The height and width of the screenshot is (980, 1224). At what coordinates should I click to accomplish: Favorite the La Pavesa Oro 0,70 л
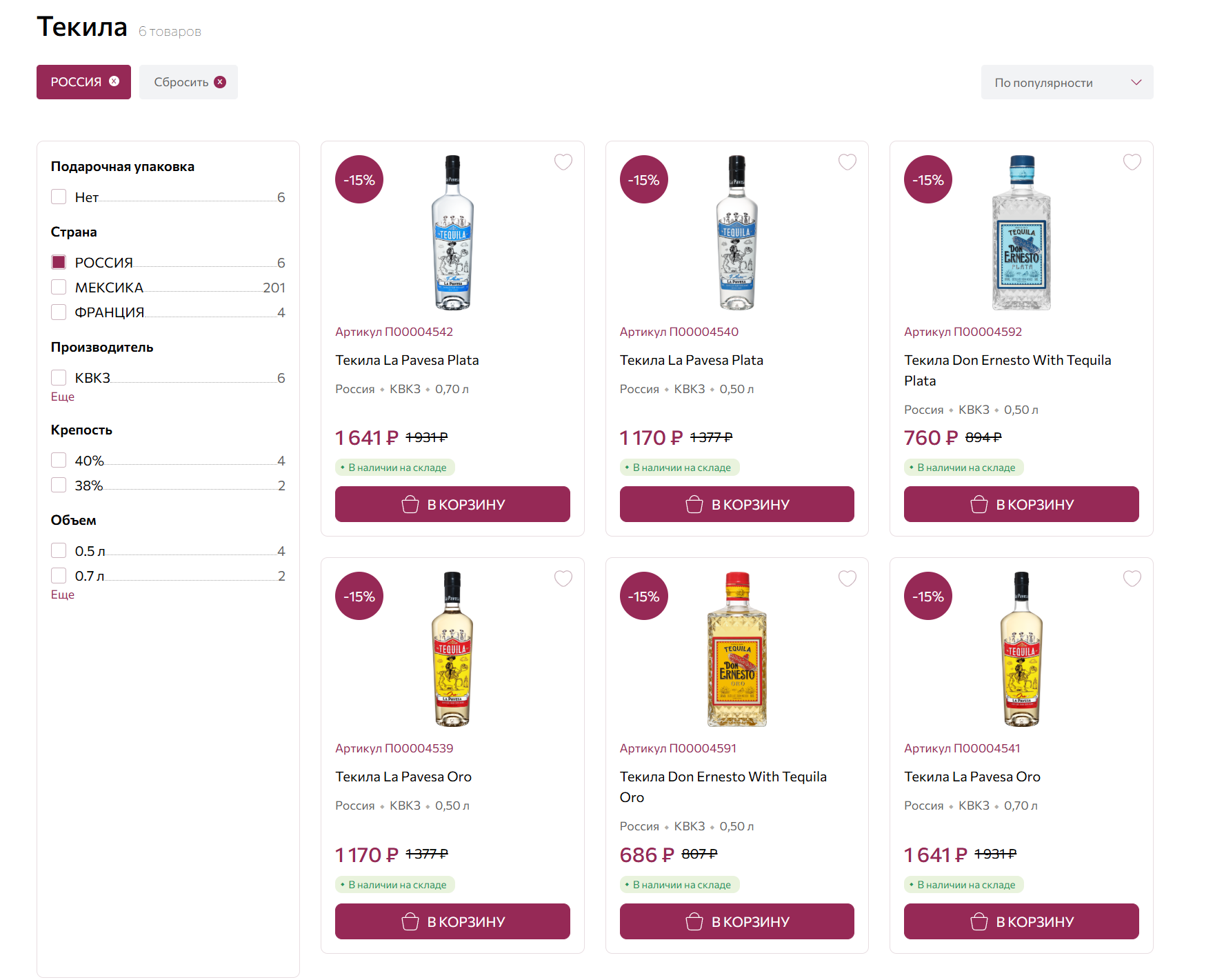(1132, 579)
